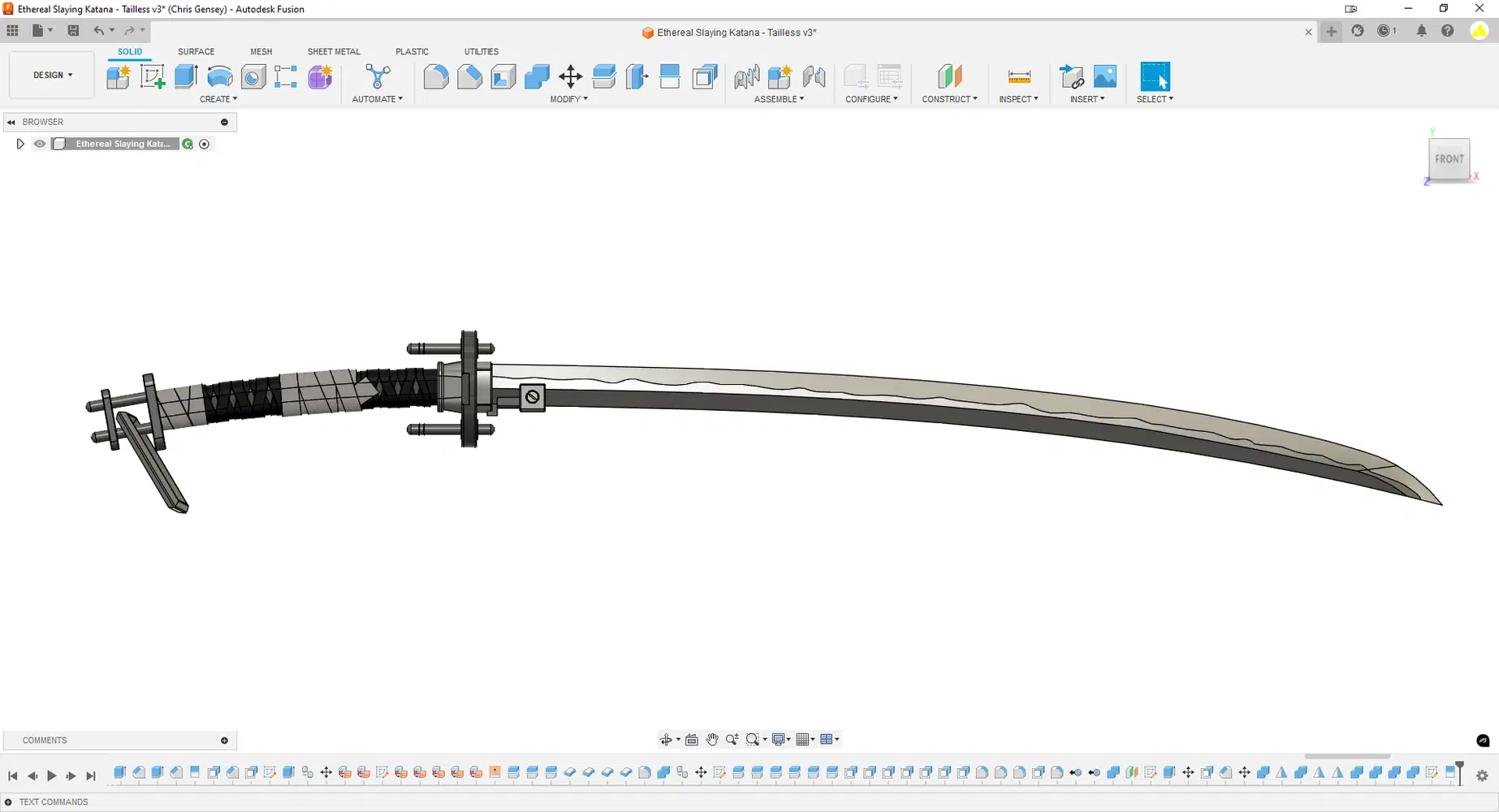The width and height of the screenshot is (1499, 812).
Task: Select the Revolve tool
Action: (219, 77)
